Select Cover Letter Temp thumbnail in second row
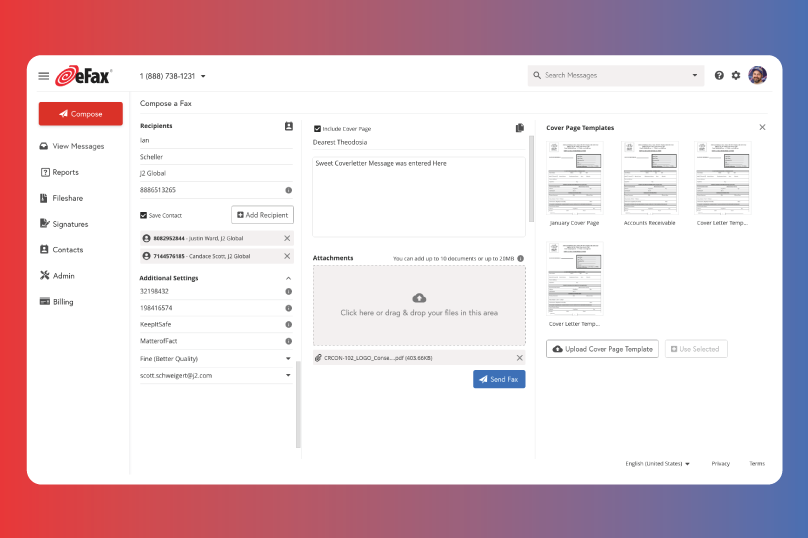 tap(575, 278)
